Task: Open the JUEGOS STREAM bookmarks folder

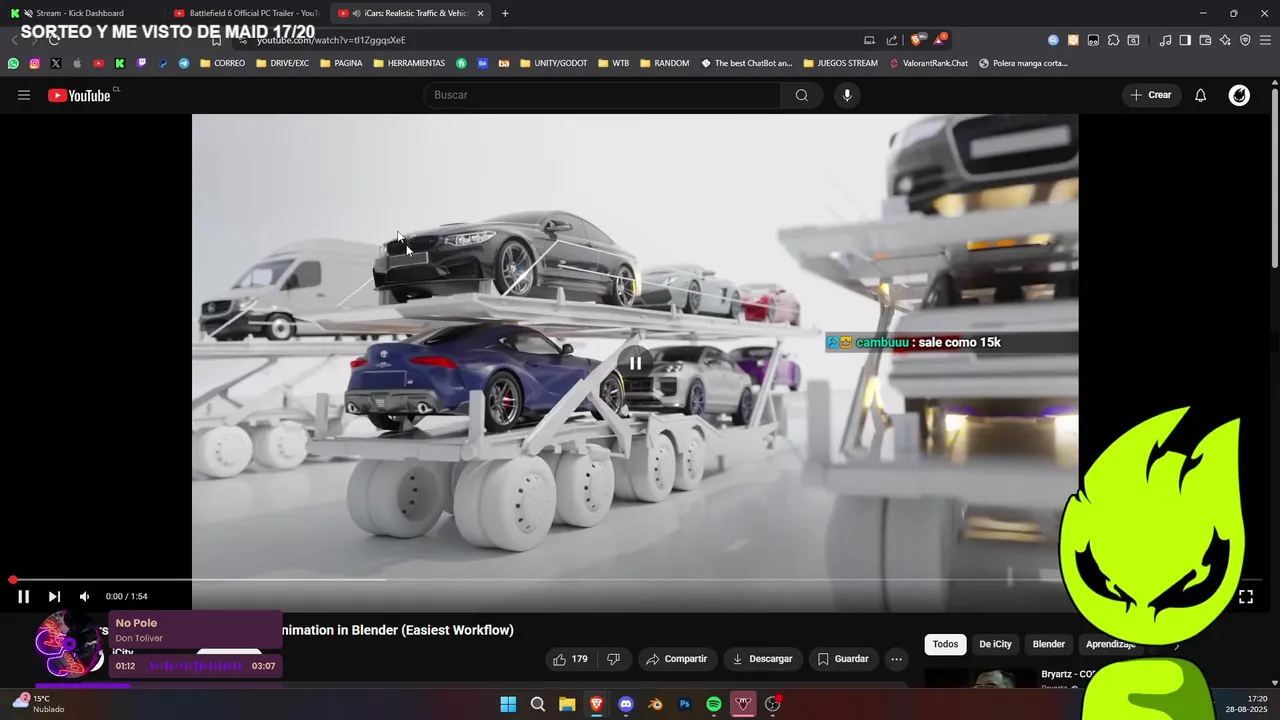Action: tap(840, 63)
